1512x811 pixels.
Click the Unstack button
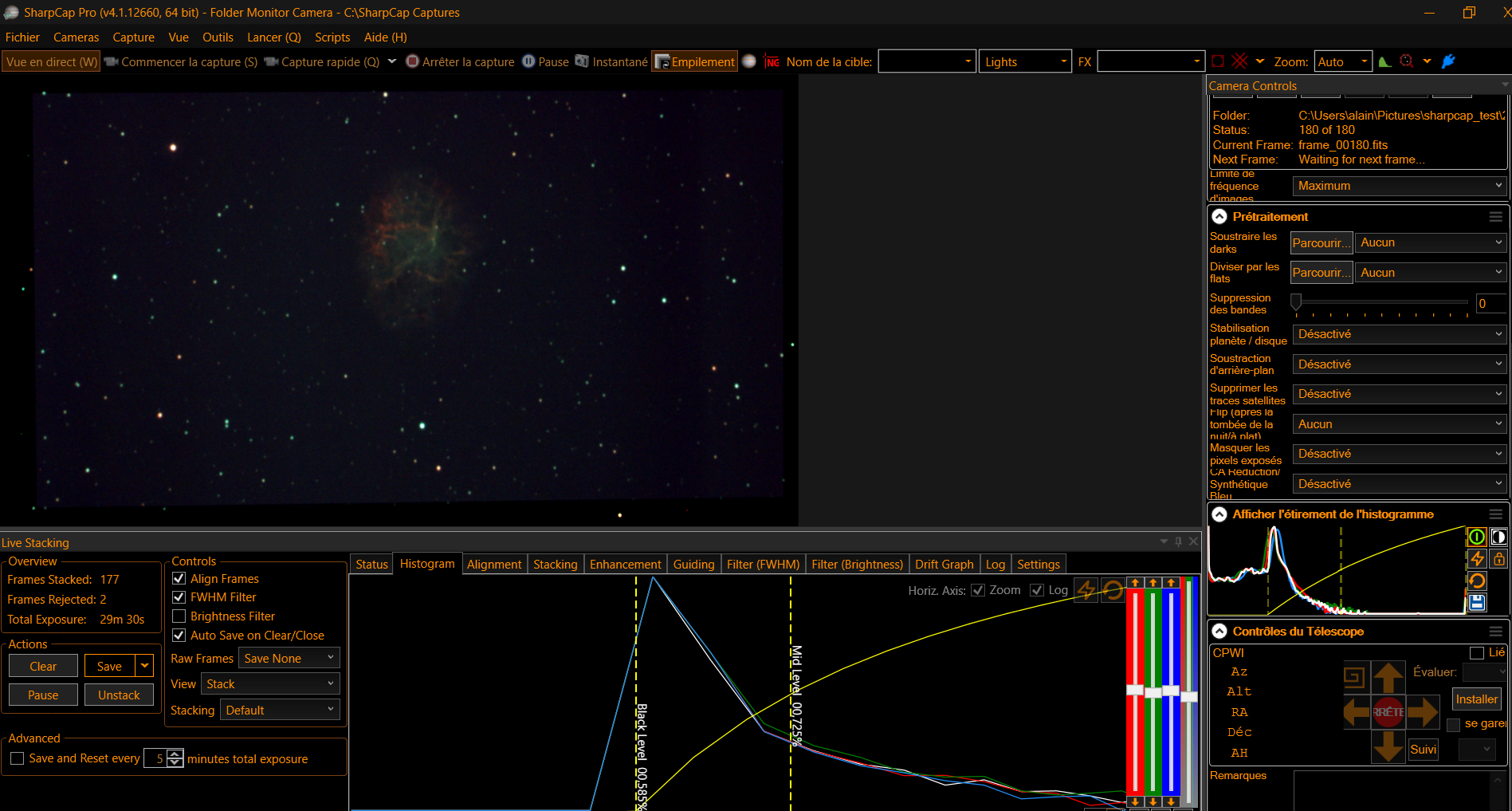119,695
